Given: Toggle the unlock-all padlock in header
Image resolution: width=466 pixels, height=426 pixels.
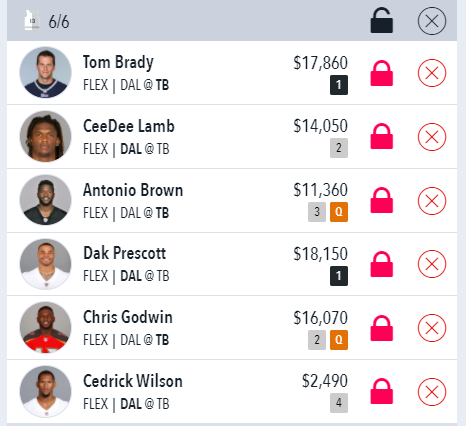Looking at the screenshot, I should 382,20.
